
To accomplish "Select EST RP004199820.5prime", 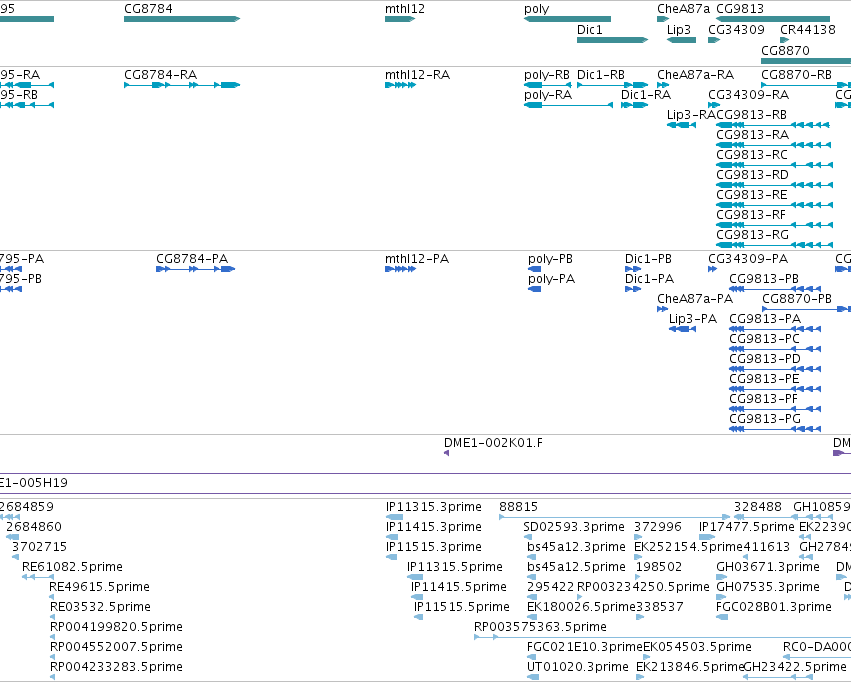I will (x=52, y=637).
